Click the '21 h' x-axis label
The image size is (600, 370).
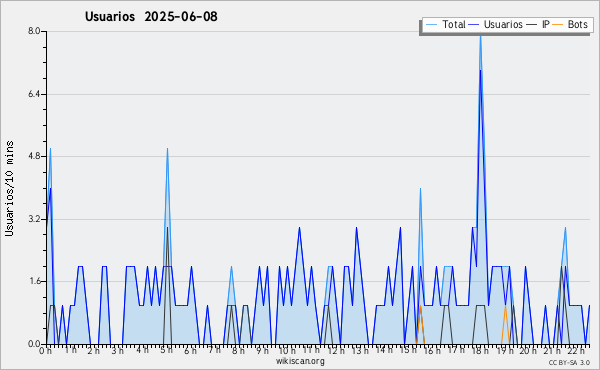[x=553, y=351]
